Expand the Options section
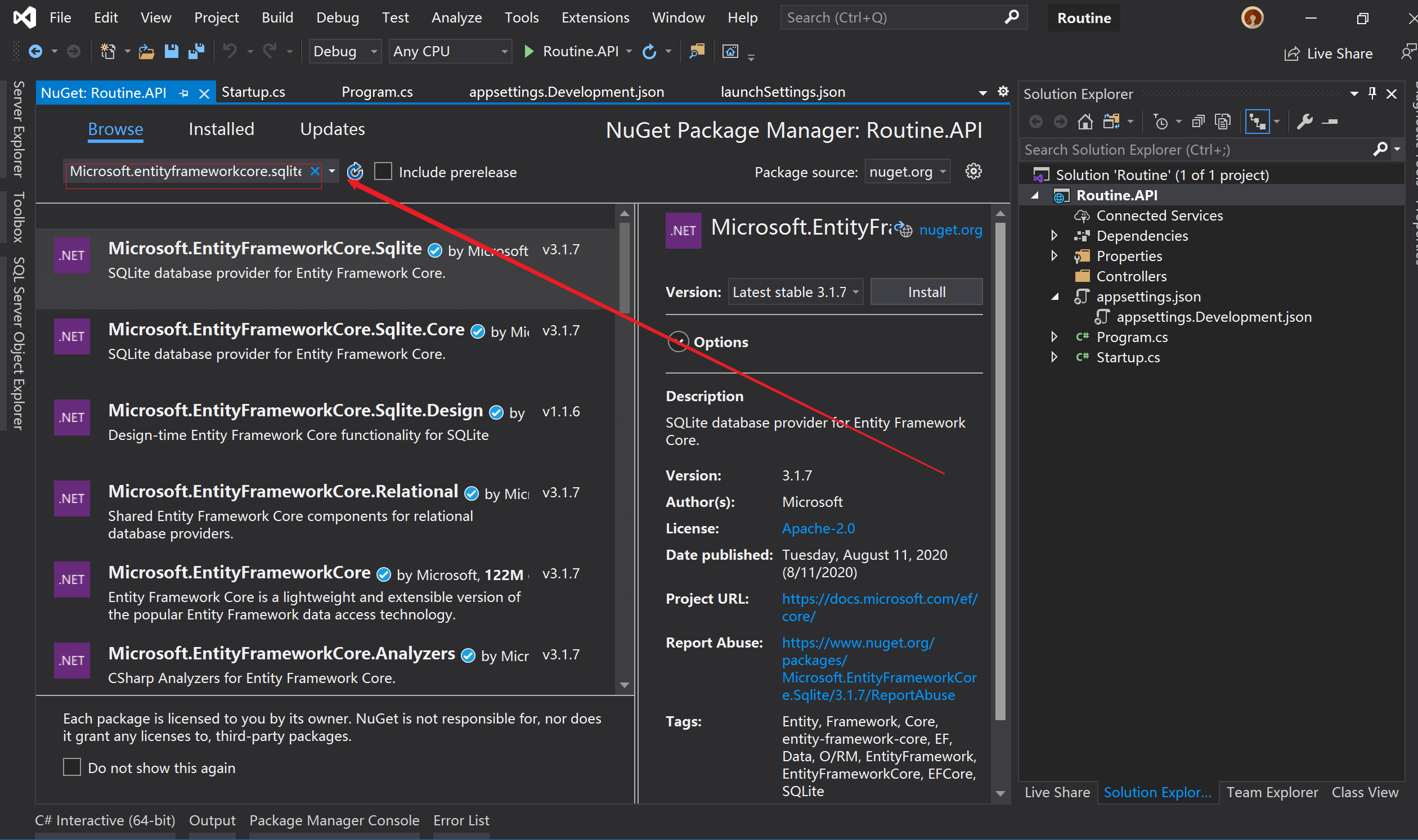Image resolution: width=1418 pixels, height=840 pixels. click(x=678, y=342)
